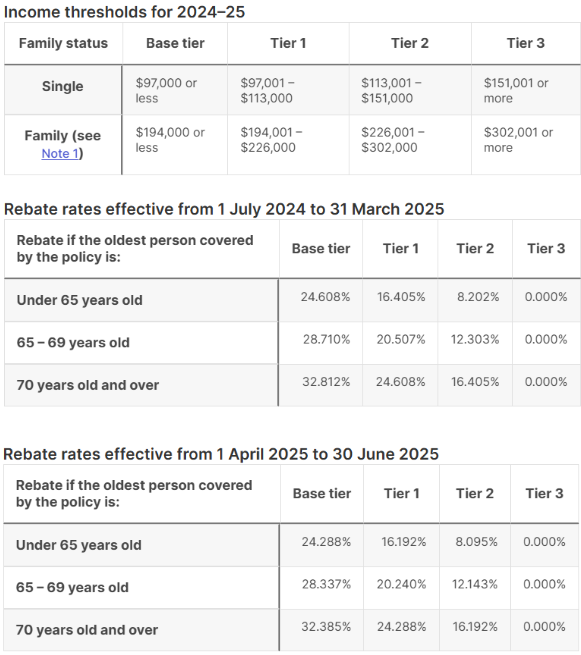This screenshot has height=655, width=581.
Task: Click the $97,000 or less cell
Action: point(175,89)
